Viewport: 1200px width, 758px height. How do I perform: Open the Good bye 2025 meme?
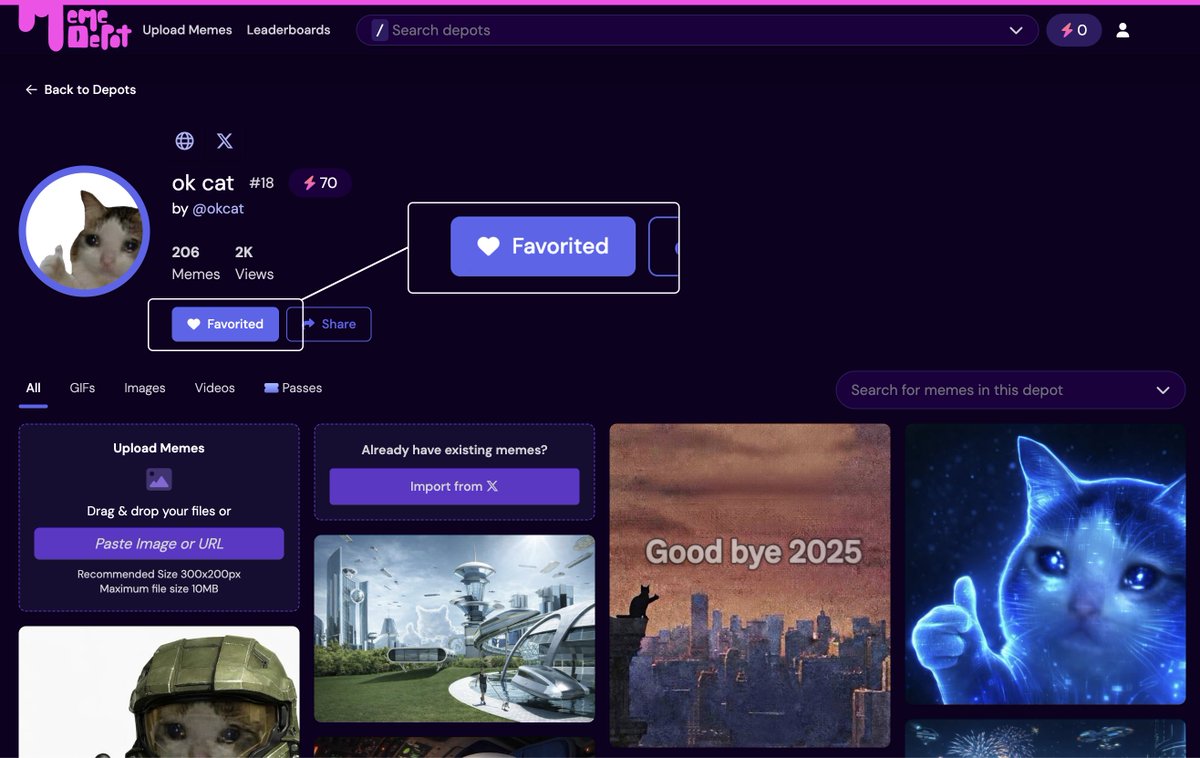(750, 585)
